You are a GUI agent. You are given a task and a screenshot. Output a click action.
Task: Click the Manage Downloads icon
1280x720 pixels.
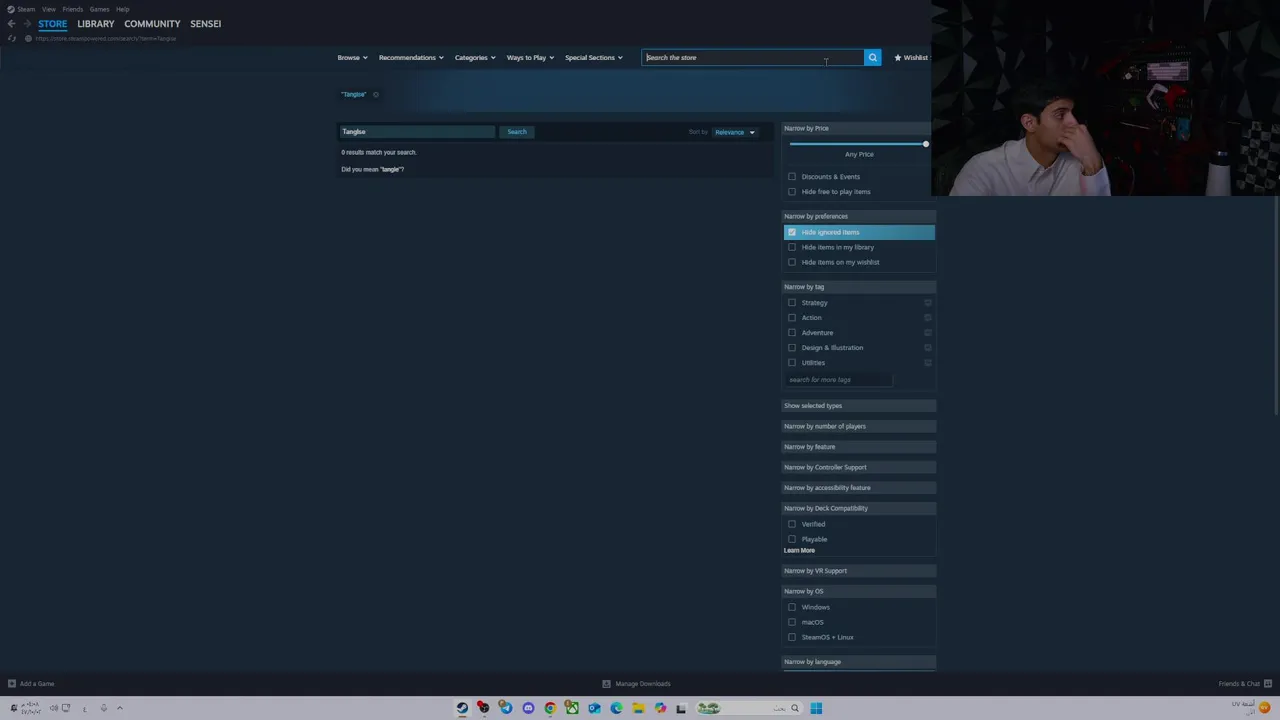click(x=606, y=684)
